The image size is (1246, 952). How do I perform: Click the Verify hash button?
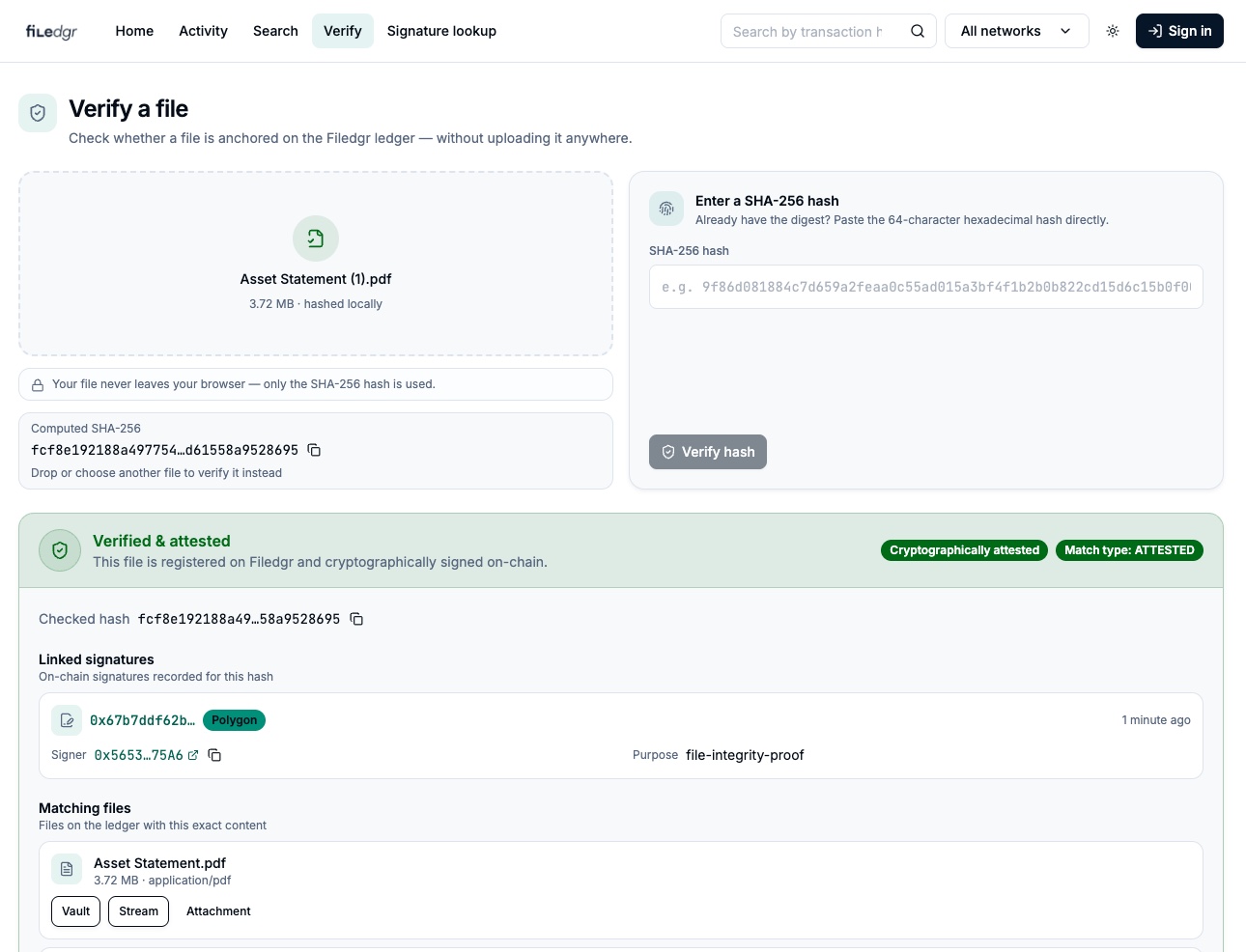(708, 452)
